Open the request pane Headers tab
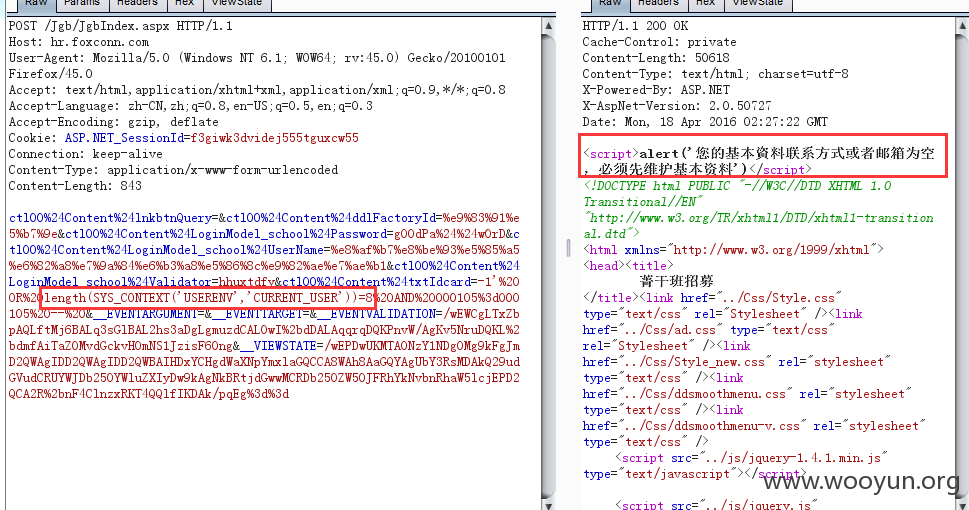 (137, 4)
